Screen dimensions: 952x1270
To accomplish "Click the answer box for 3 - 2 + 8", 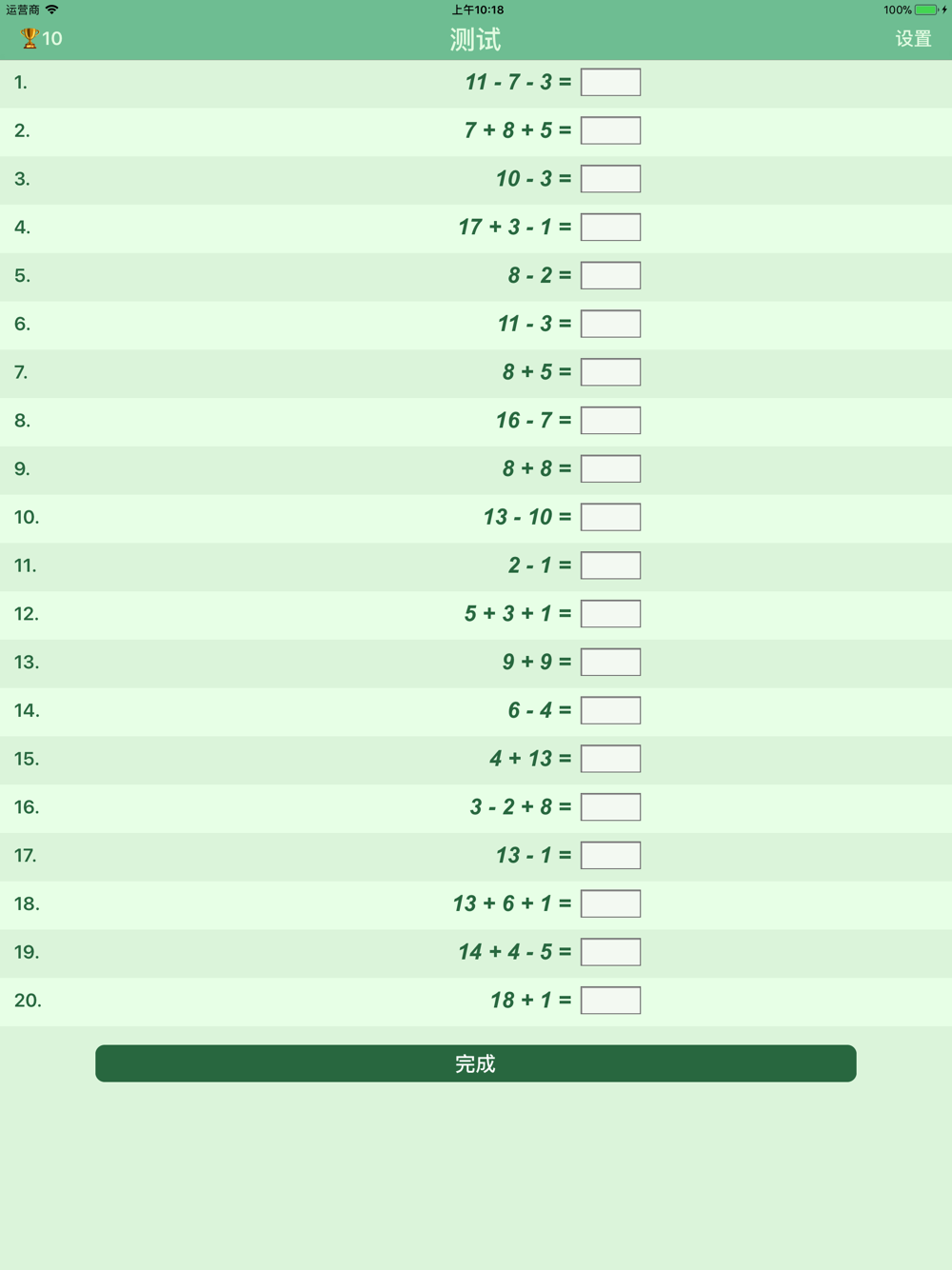I will 610,806.
